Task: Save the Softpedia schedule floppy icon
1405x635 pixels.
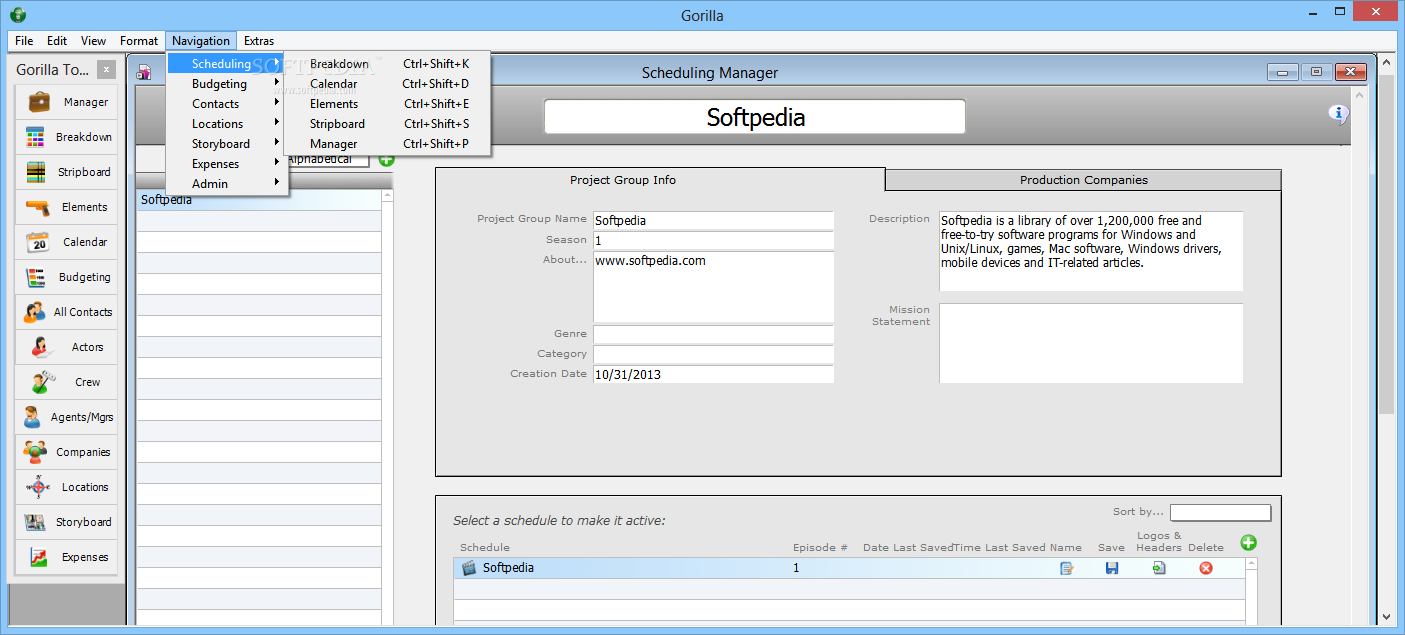Action: coord(1111,568)
